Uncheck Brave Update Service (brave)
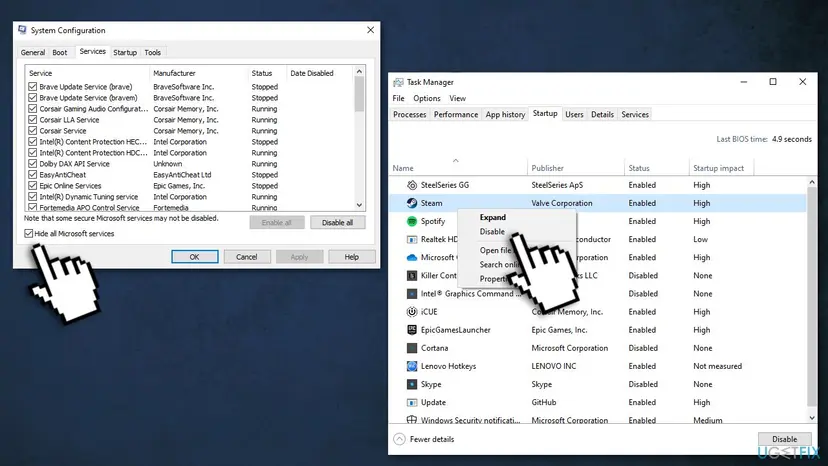 point(33,87)
